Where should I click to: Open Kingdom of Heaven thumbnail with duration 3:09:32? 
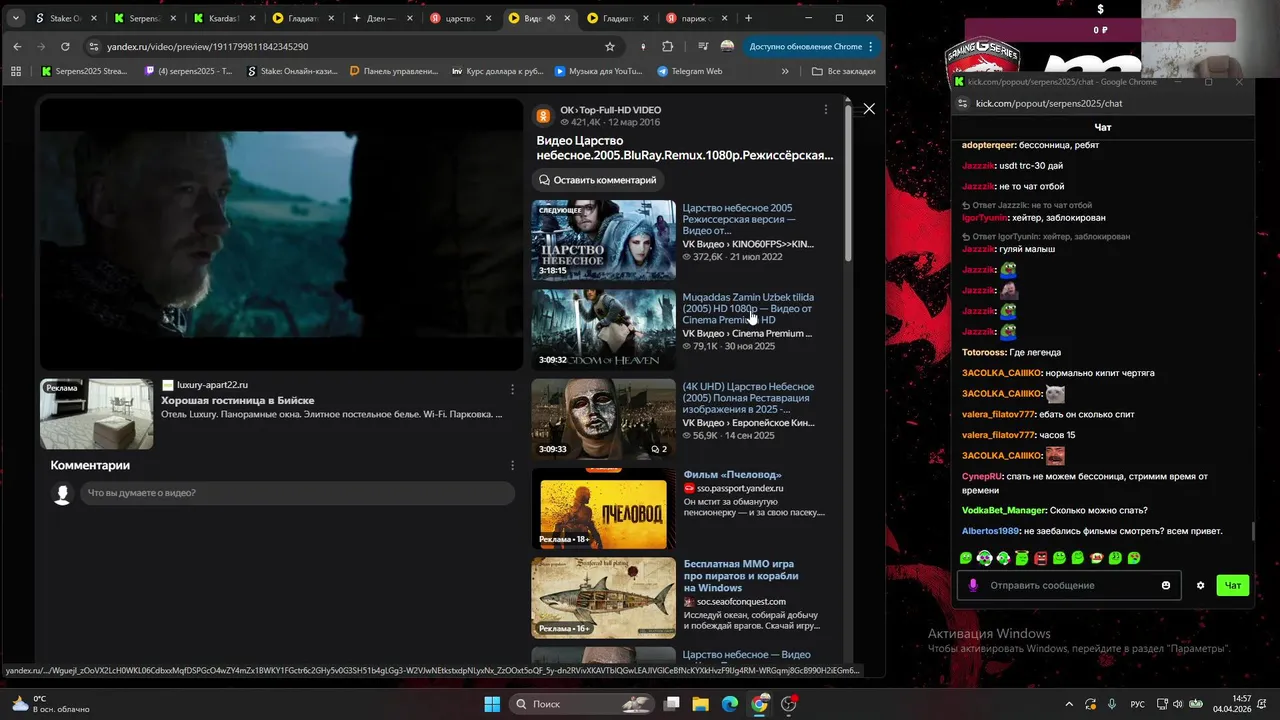click(x=603, y=330)
